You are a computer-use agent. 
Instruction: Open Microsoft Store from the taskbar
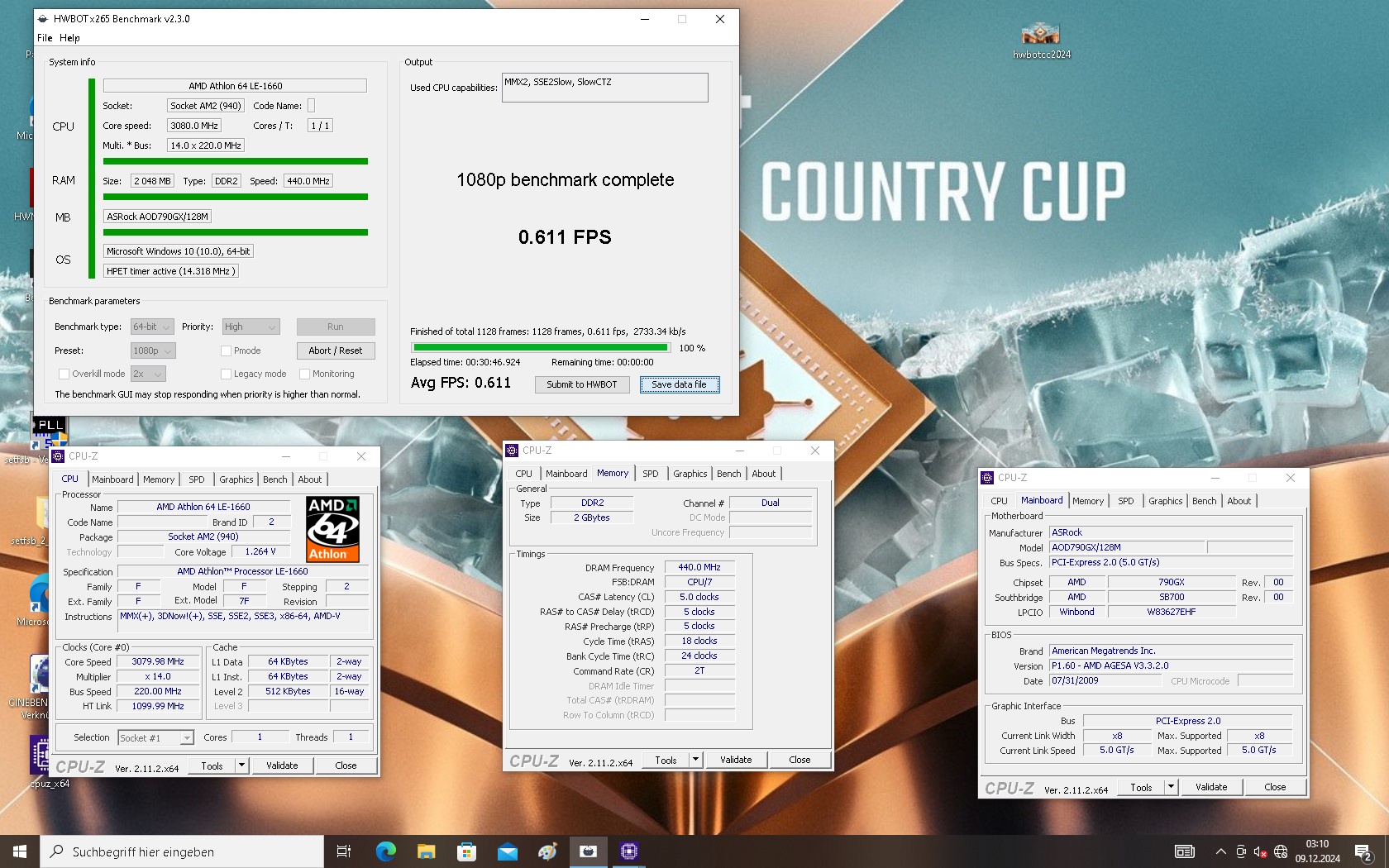[466, 851]
